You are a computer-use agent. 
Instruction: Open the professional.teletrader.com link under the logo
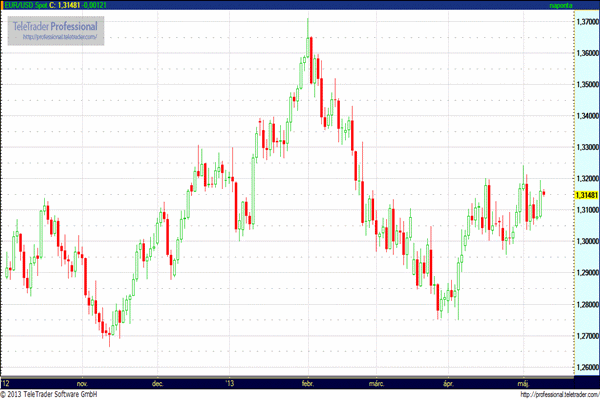click(59, 37)
